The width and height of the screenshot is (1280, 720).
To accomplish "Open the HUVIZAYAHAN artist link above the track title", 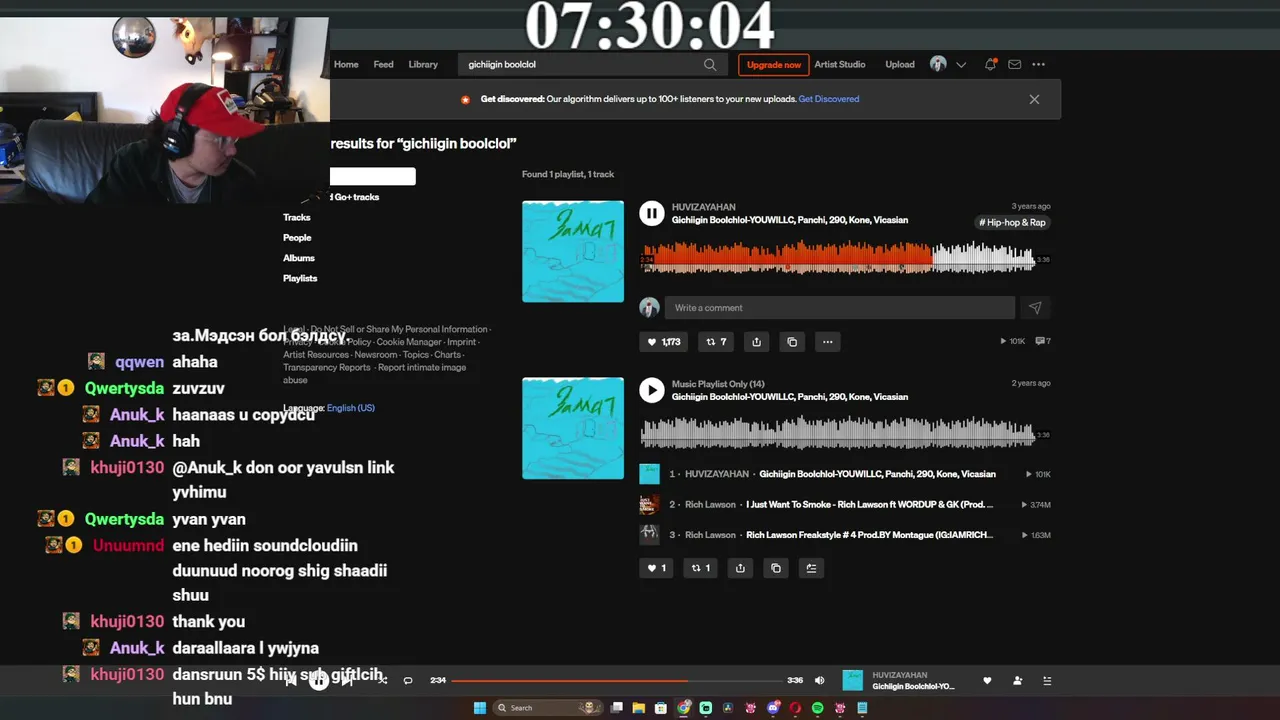I will tap(703, 207).
